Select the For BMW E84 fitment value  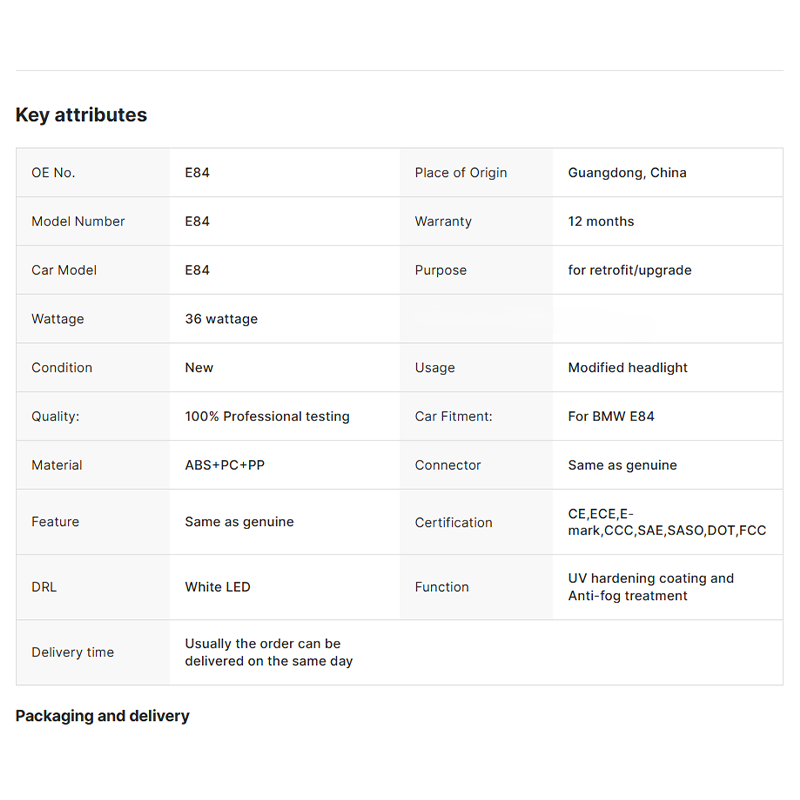click(611, 416)
